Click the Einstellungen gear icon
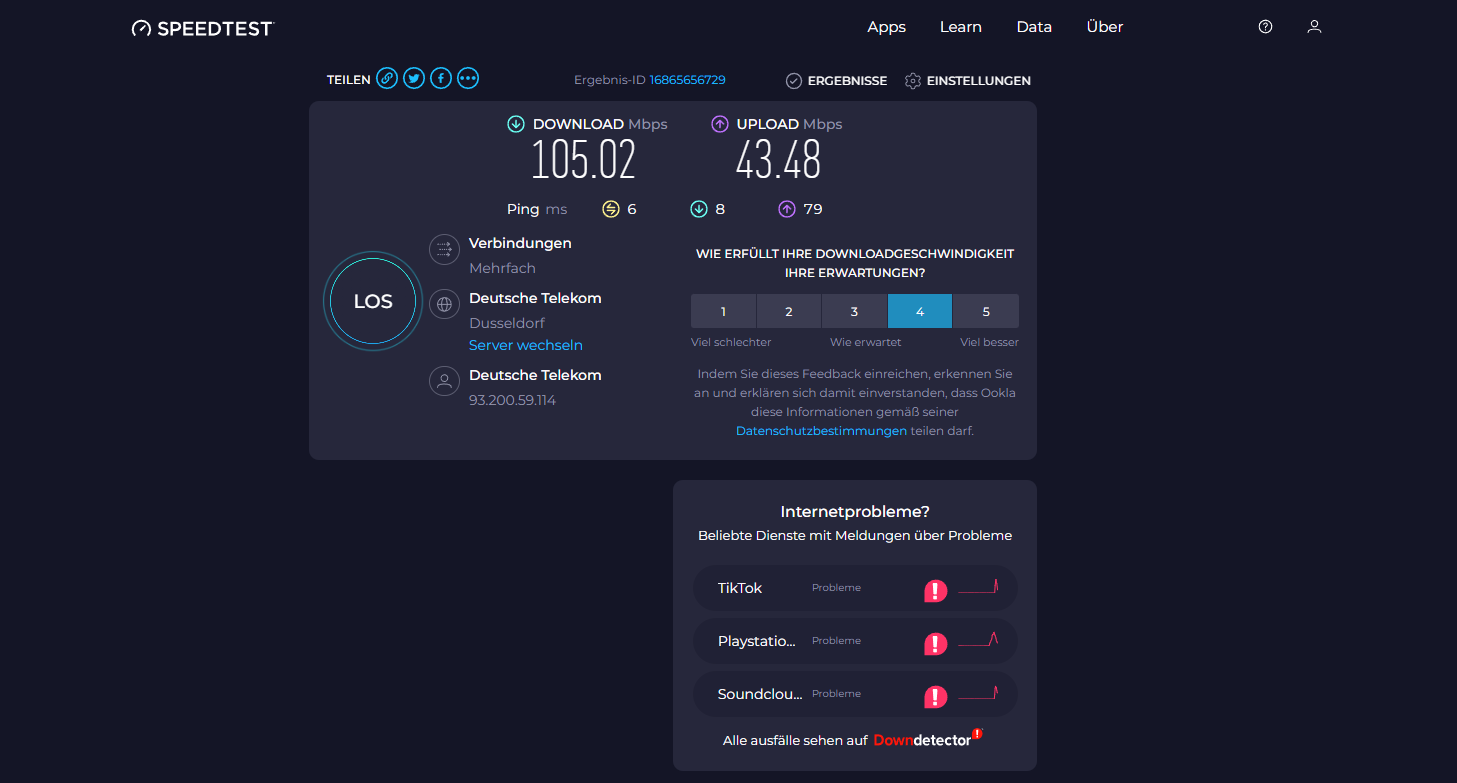Screen dimensions: 1457x783 [913, 81]
